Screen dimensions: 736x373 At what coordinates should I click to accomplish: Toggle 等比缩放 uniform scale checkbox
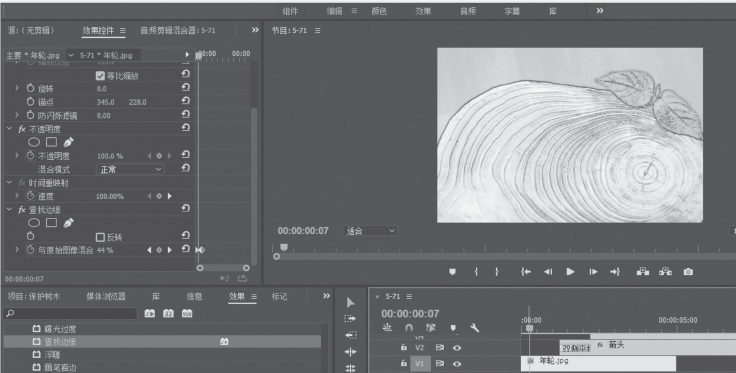pos(100,76)
